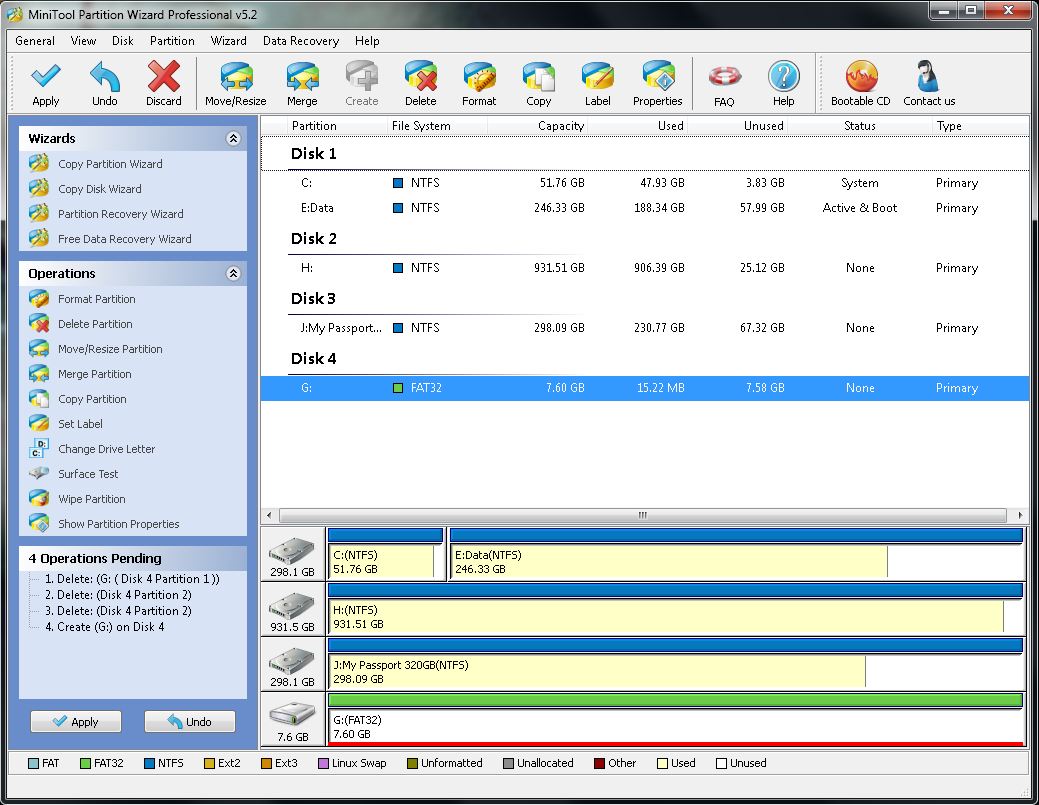Open the Partition menu
The width and height of the screenshot is (1039, 805).
(172, 41)
